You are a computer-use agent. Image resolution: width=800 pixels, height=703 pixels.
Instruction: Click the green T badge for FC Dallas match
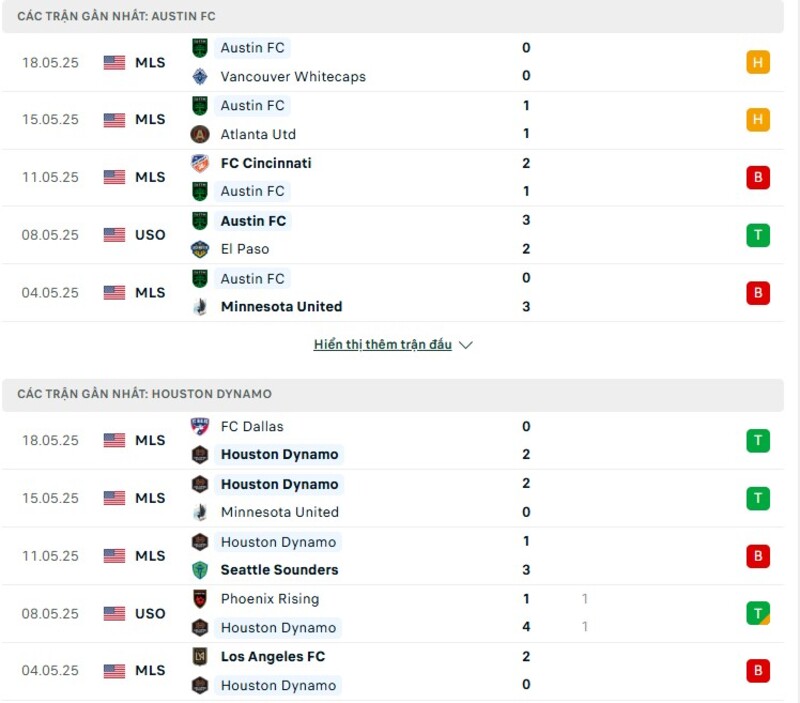[757, 440]
